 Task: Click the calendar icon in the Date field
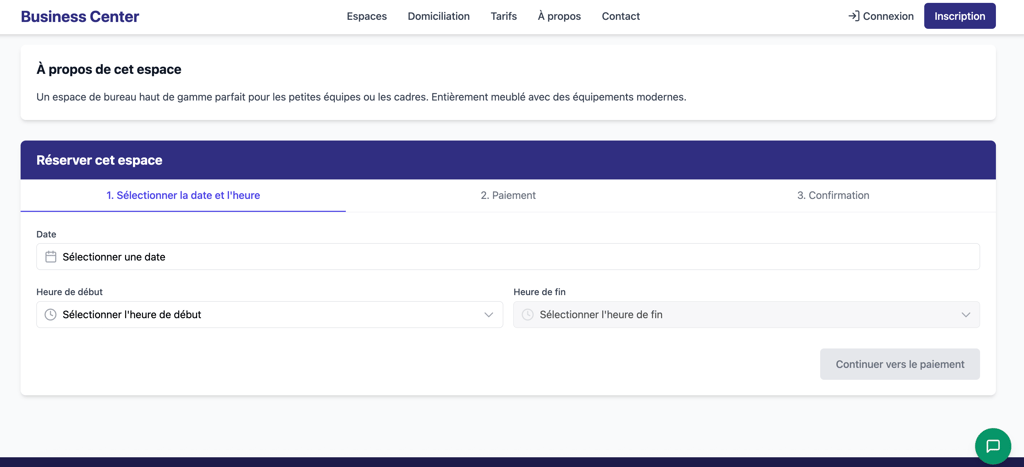[x=50, y=257]
